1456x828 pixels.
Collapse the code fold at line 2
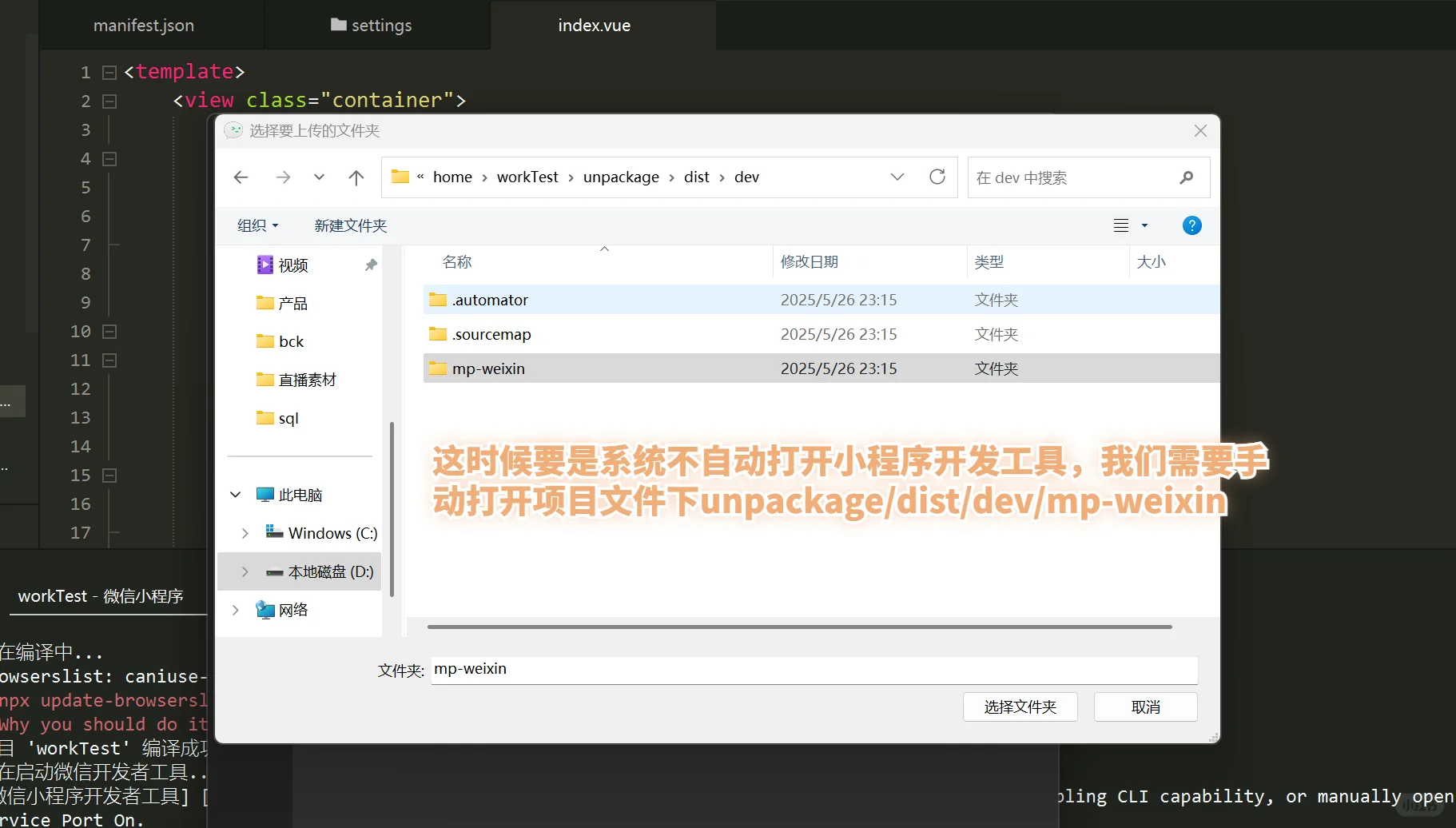[109, 101]
